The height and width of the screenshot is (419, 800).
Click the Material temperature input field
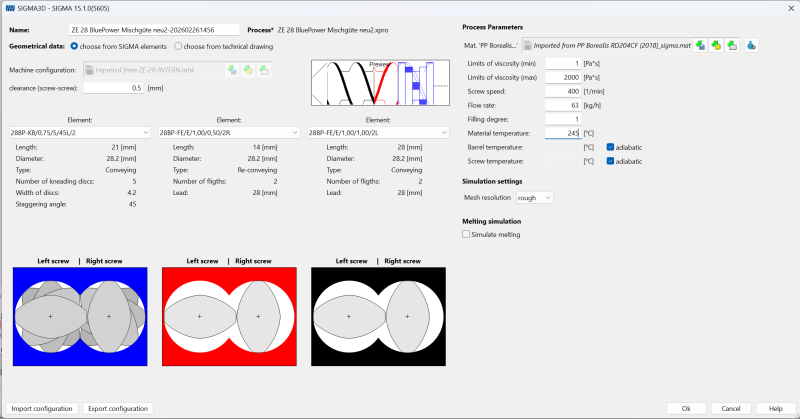563,133
